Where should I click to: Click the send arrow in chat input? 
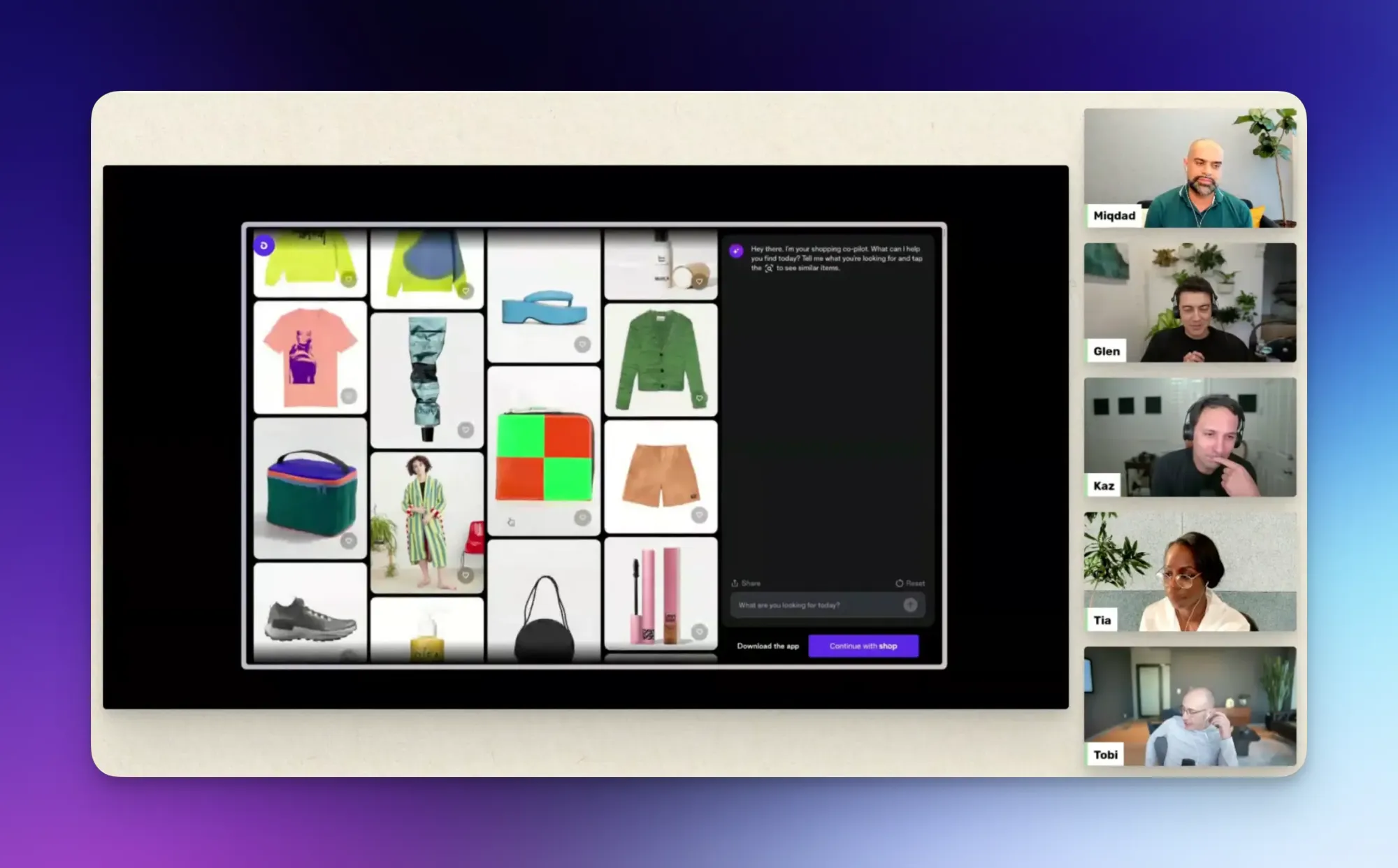[910, 605]
